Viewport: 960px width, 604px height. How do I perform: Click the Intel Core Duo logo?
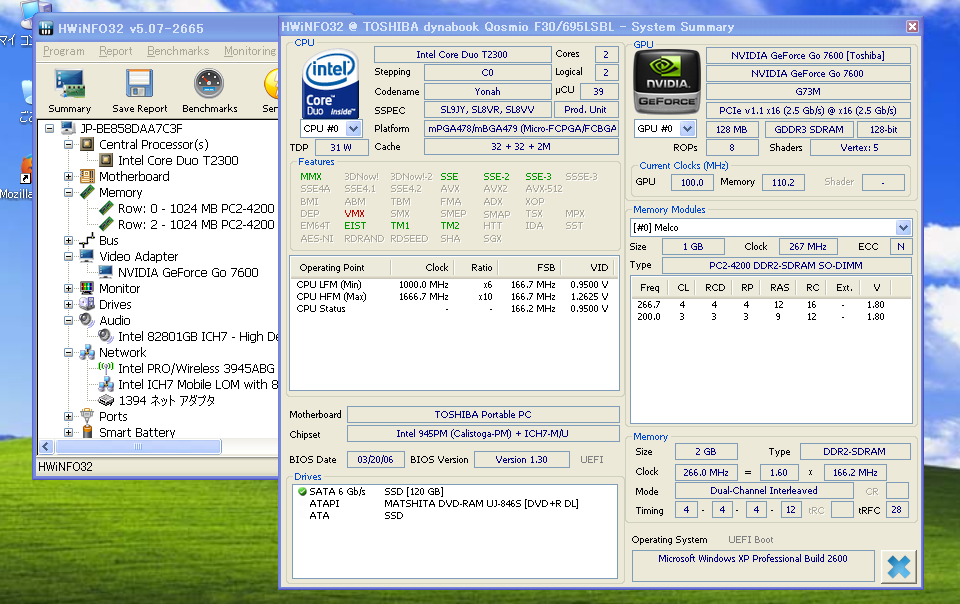pyautogui.click(x=331, y=83)
